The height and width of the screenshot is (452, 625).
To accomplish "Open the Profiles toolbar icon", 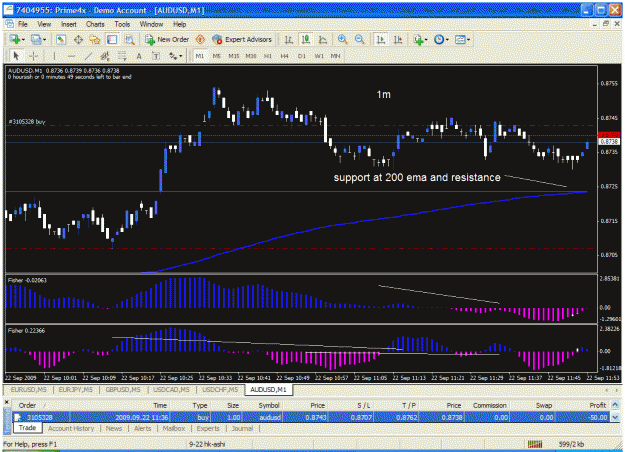I will point(38,39).
